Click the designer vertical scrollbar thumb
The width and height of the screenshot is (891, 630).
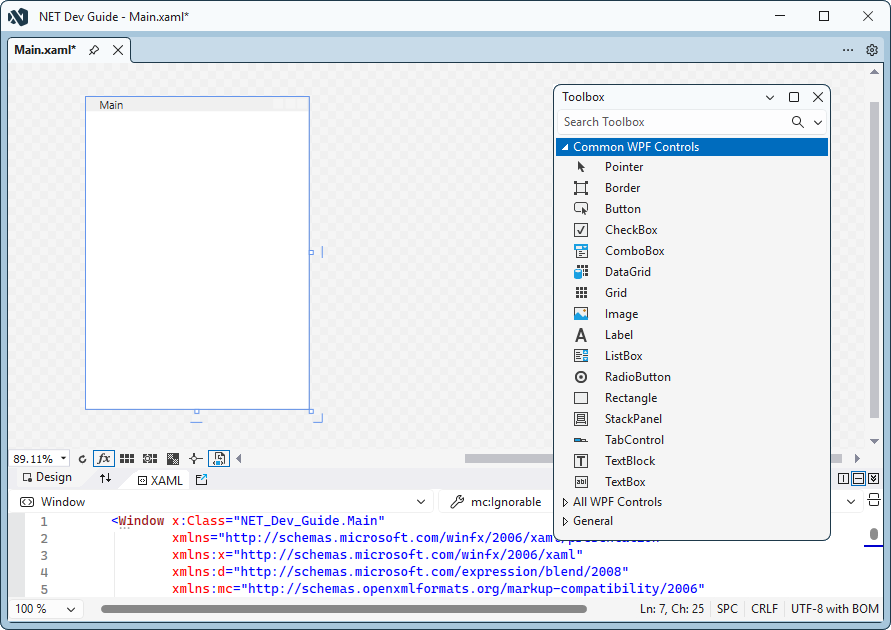coord(875,260)
